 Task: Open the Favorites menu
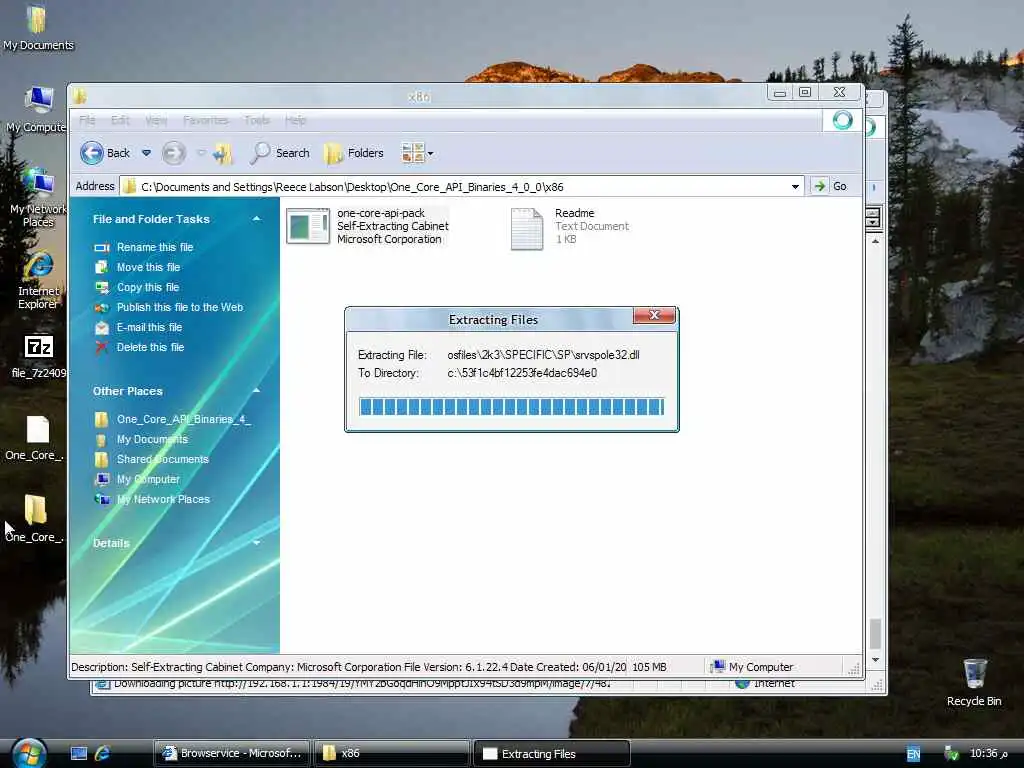point(206,120)
